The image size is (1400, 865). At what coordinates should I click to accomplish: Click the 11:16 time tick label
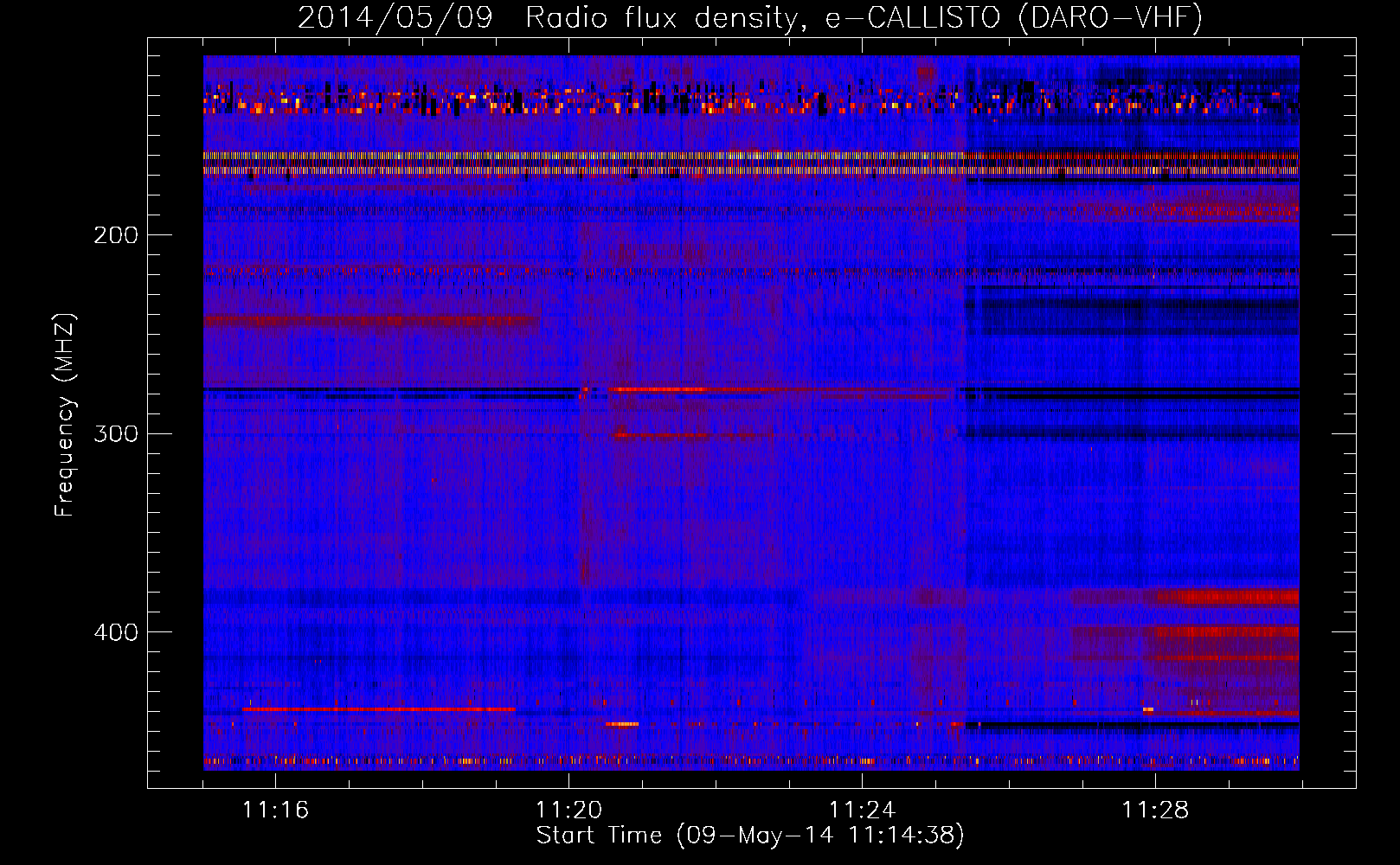click(275, 811)
